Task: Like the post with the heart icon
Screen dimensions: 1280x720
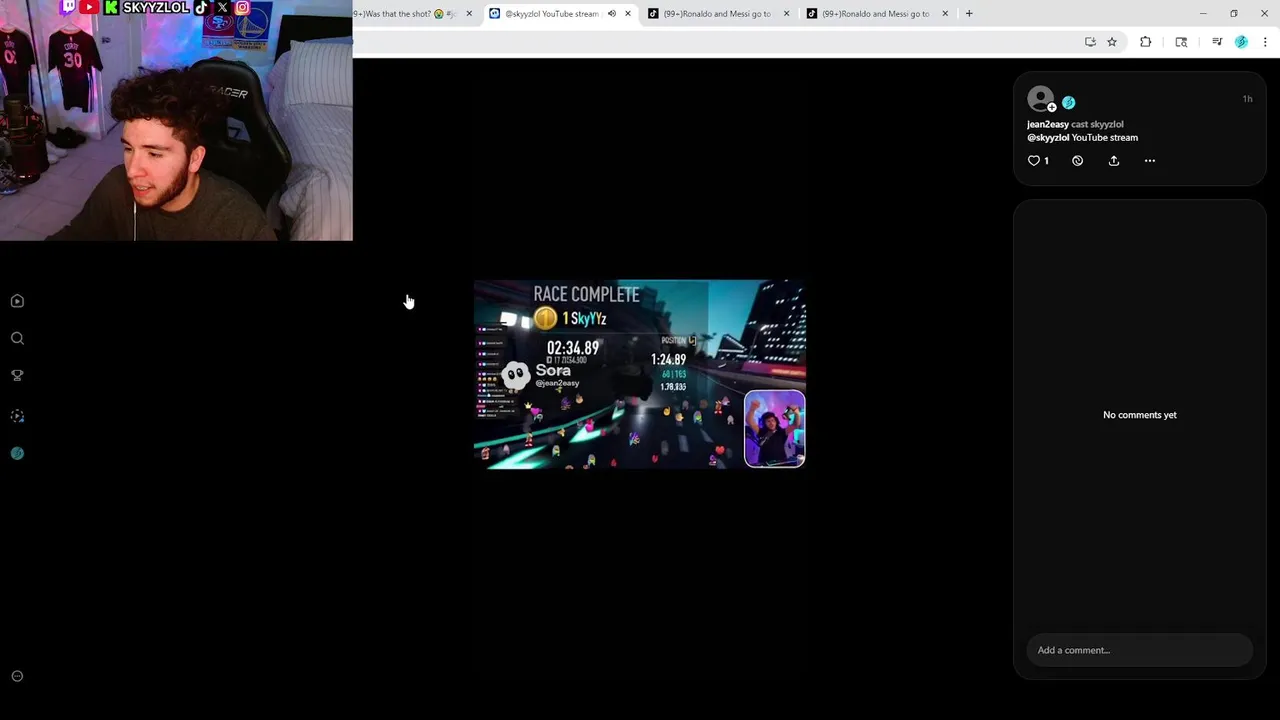Action: [x=1034, y=160]
